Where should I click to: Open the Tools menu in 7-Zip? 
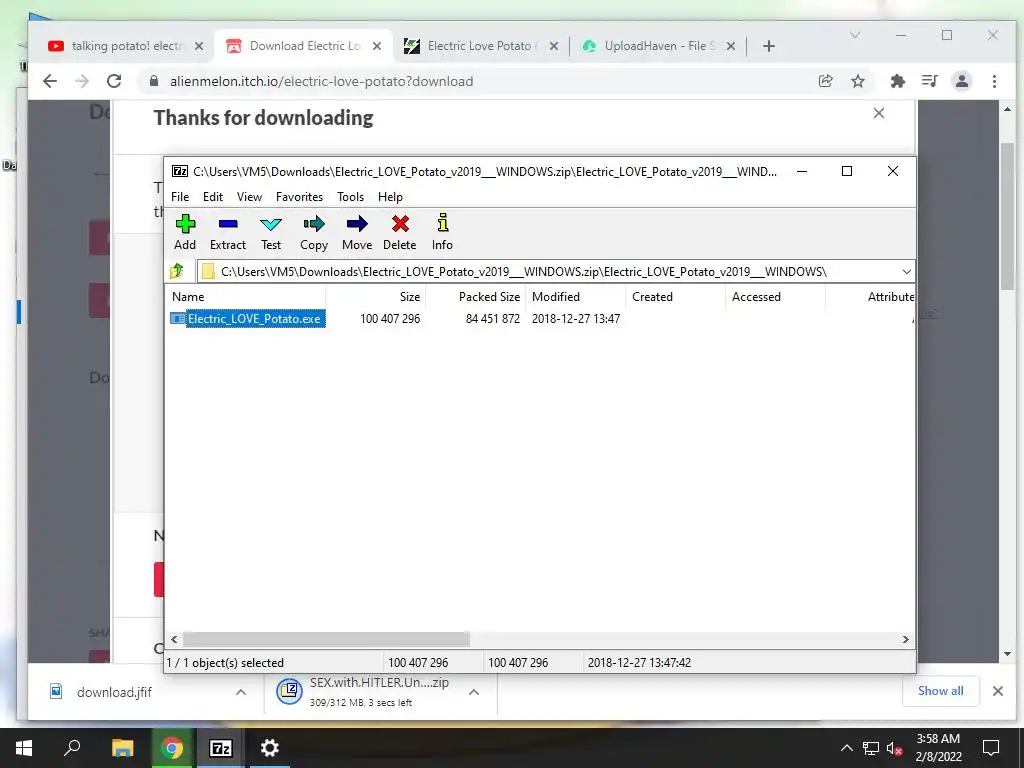coord(351,197)
